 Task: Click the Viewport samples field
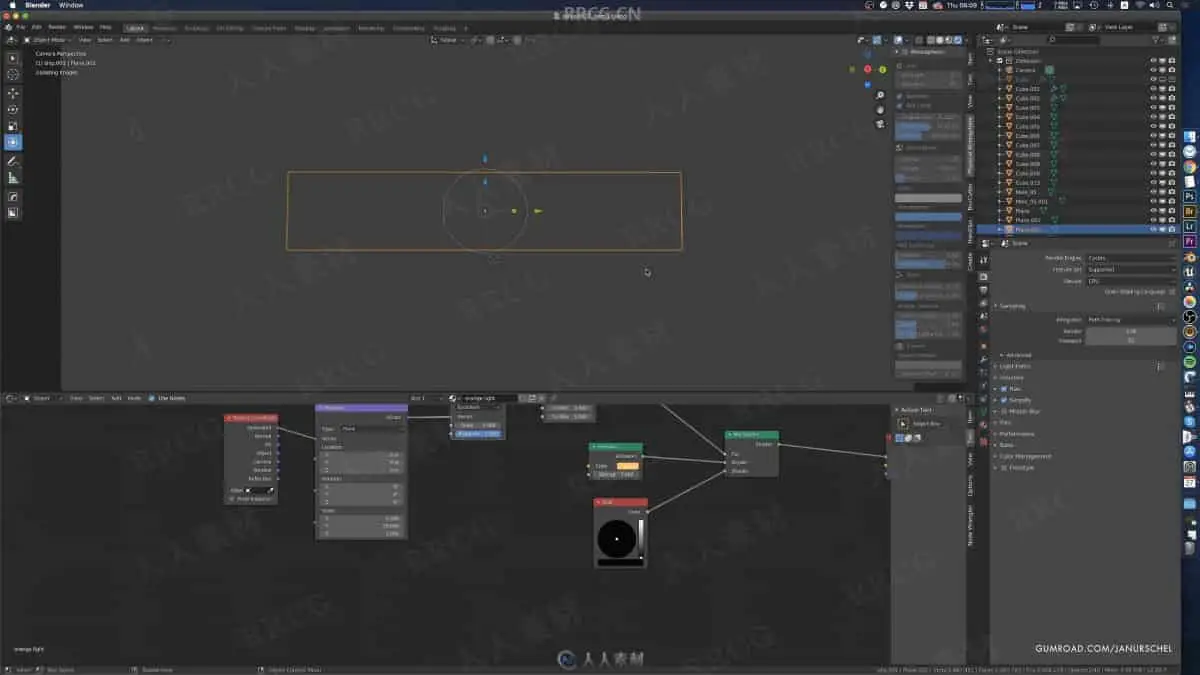tap(1131, 340)
